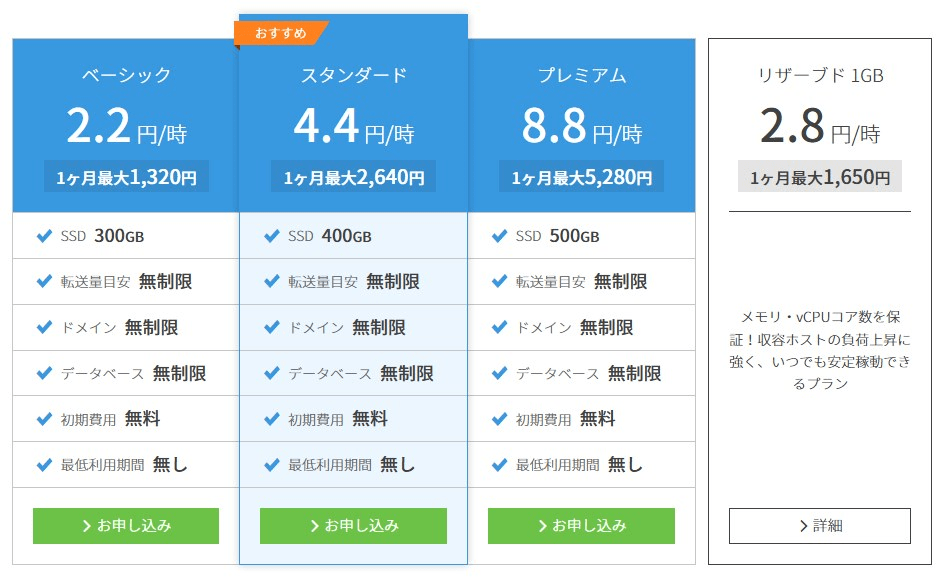948x577 pixels.
Task: Click プレミアム 初期費用 checkmark icon
Action: click(499, 419)
